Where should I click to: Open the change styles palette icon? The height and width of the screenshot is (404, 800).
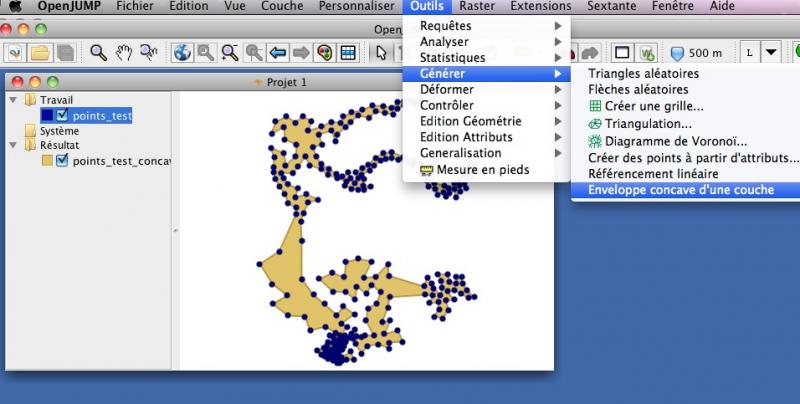324,52
